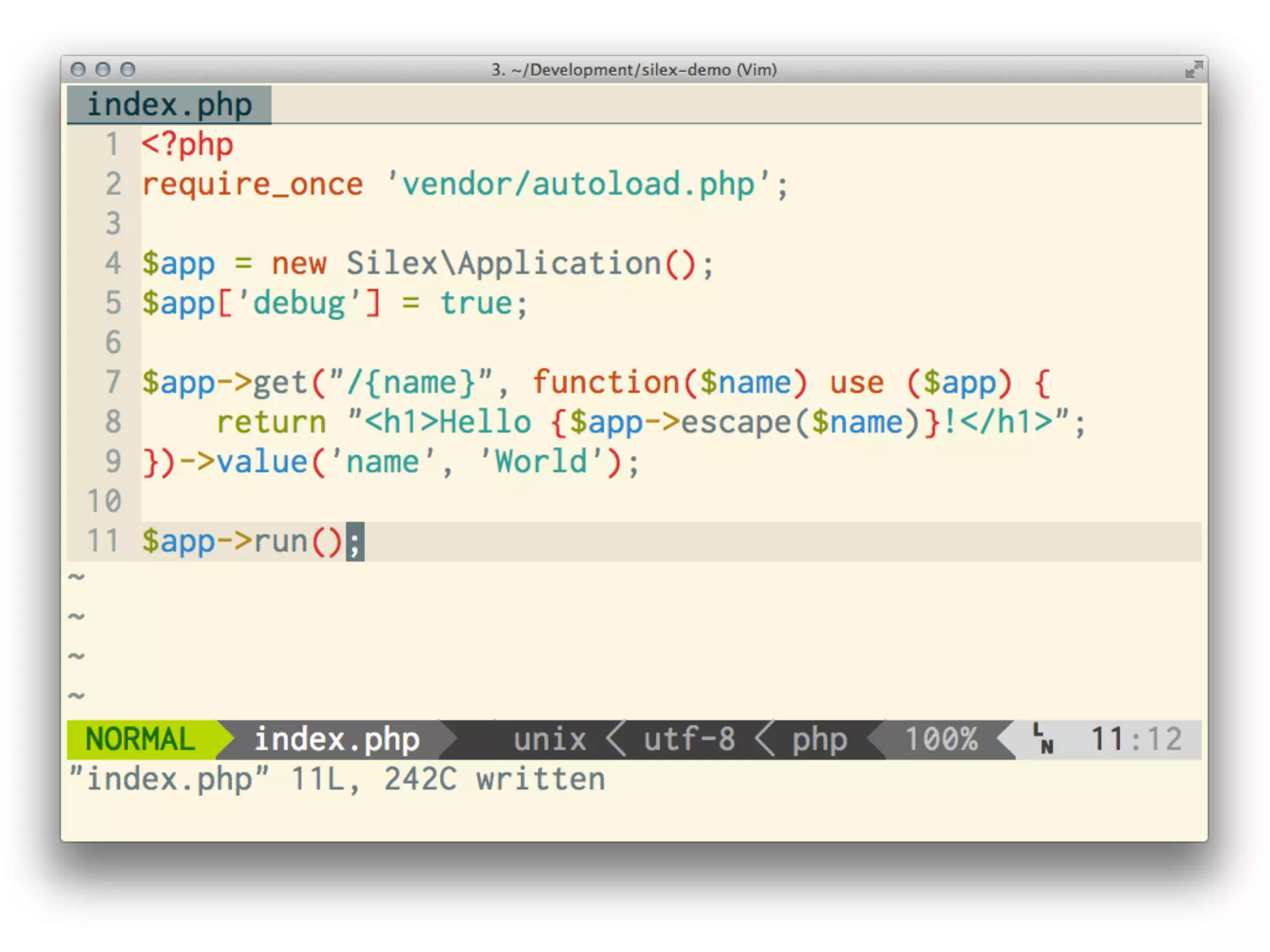Click the php filetype segment

point(819,739)
